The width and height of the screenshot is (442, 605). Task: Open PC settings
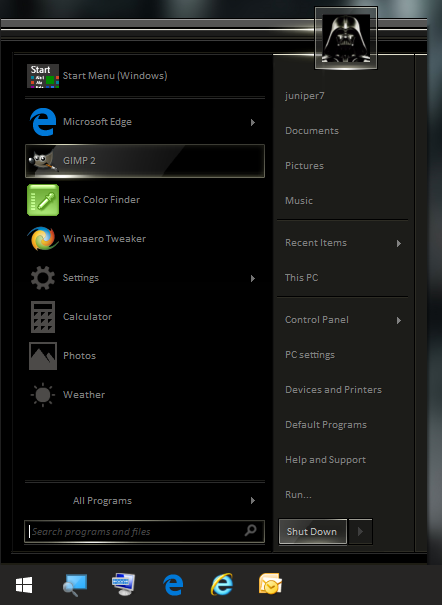tap(310, 355)
